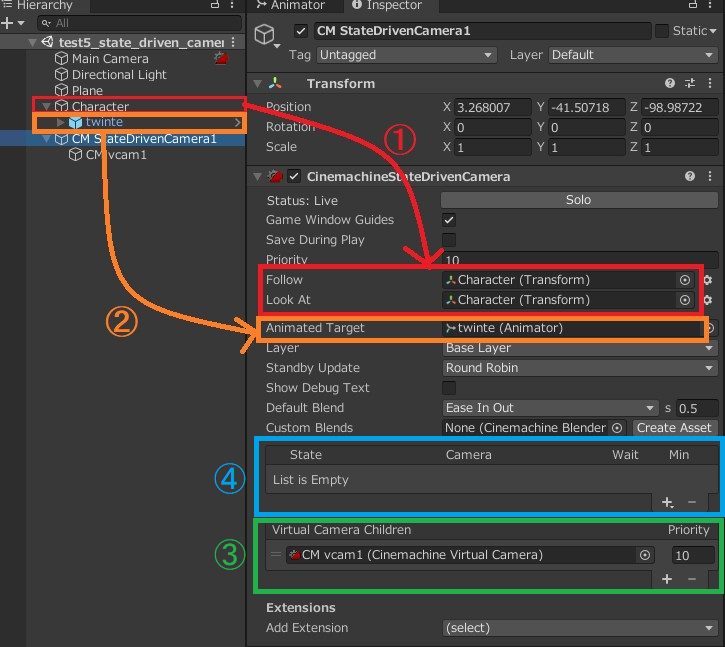Click the Create Asset button
The height and width of the screenshot is (647, 725).
pyautogui.click(x=674, y=428)
